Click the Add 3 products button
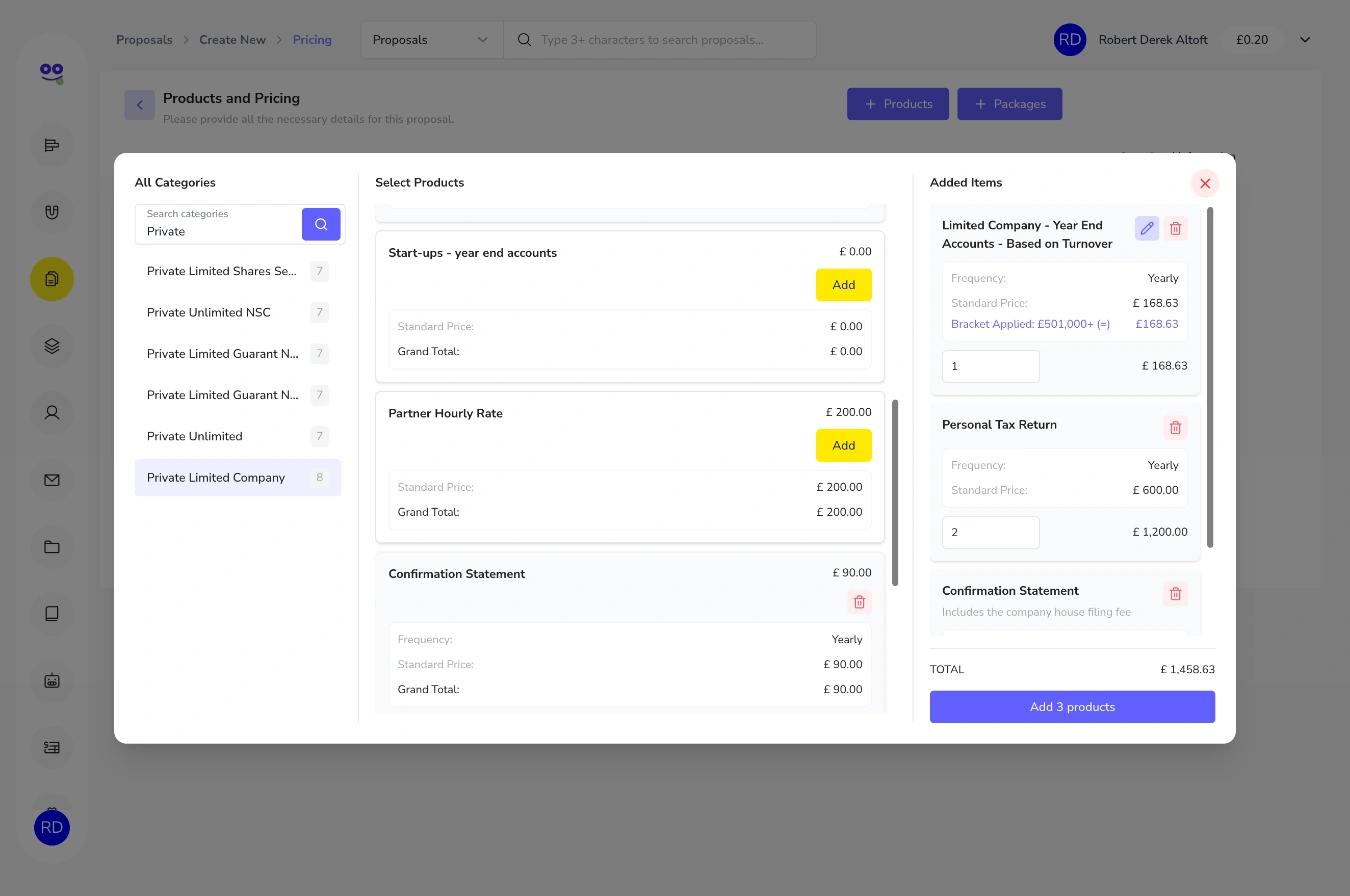This screenshot has width=1350, height=896. [x=1072, y=707]
